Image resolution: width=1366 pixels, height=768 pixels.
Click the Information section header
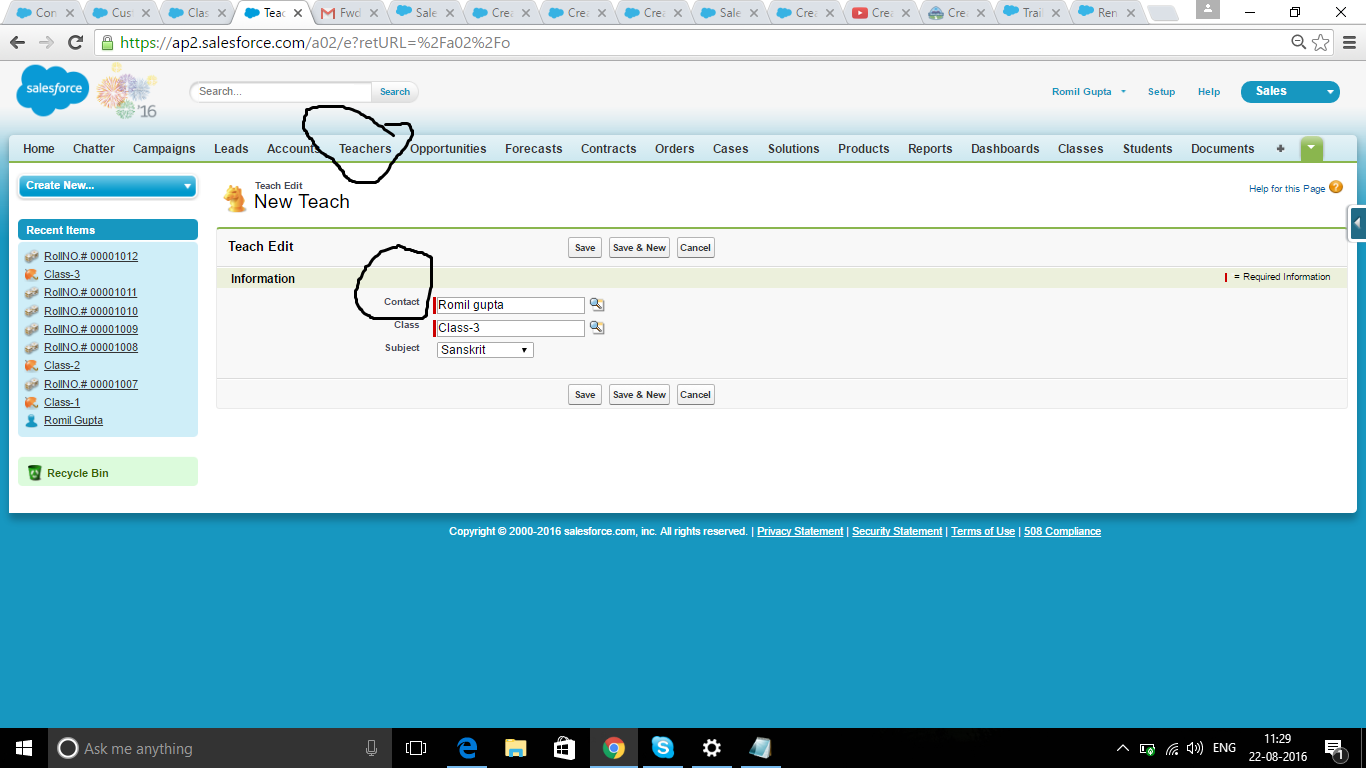[263, 279]
